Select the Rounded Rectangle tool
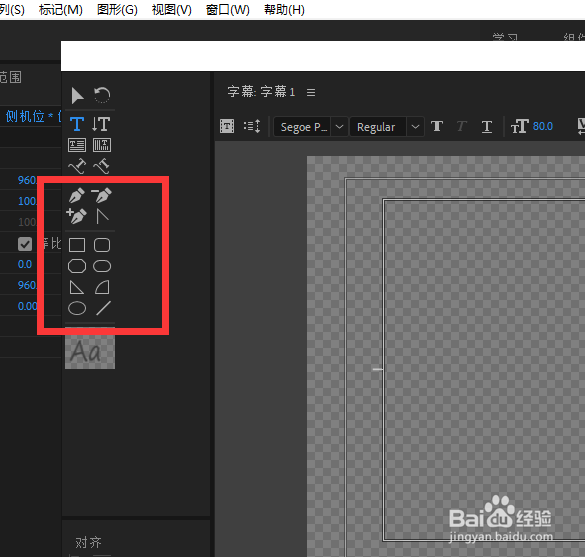Viewport: 585px width, 557px height. coord(102,266)
